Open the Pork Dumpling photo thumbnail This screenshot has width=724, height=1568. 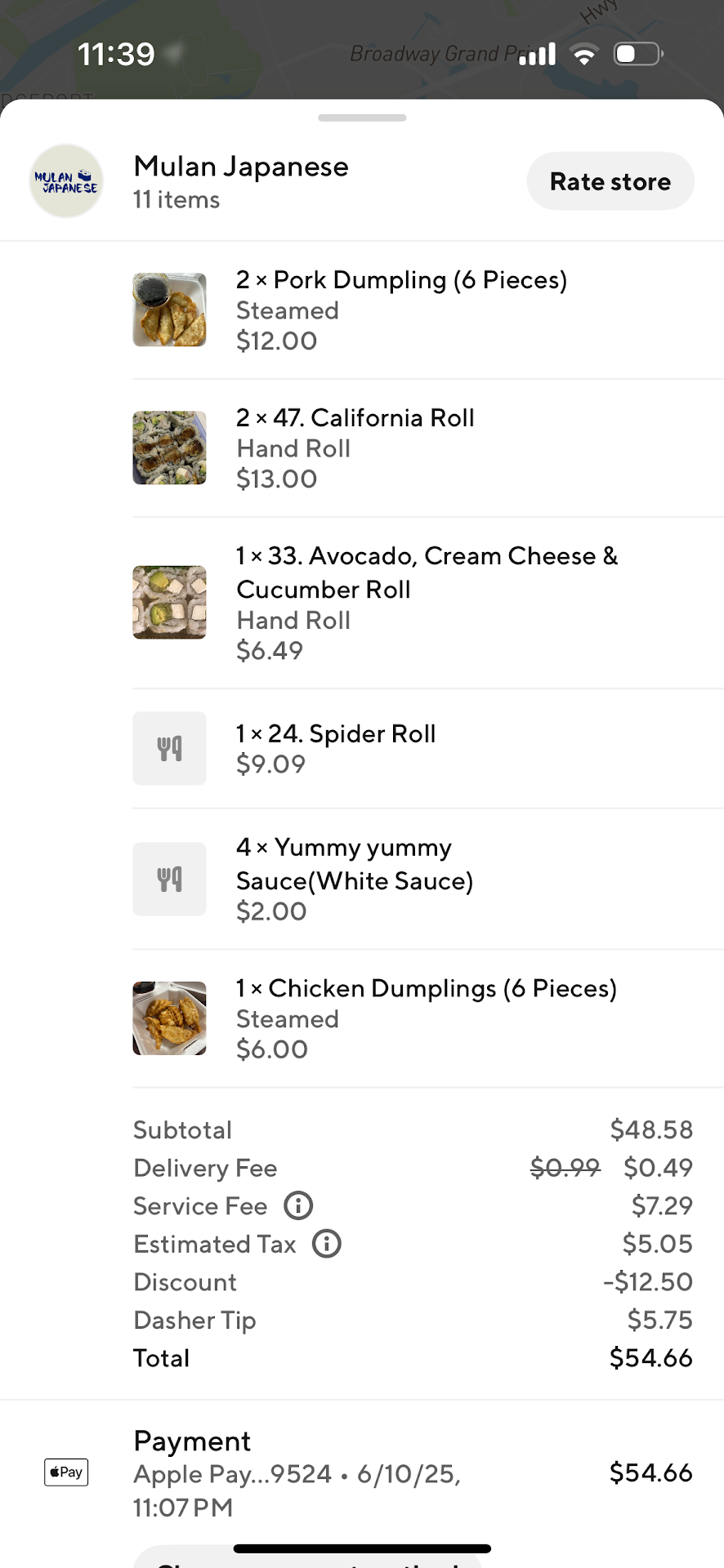[x=170, y=310]
